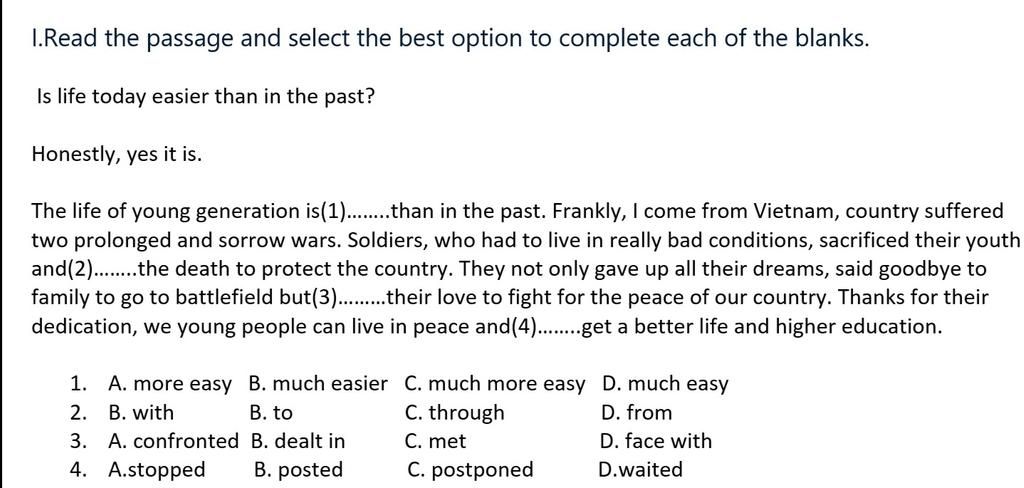Image resolution: width=1024 pixels, height=488 pixels.
Task: Choose C. much more easy
Action: (x=494, y=385)
